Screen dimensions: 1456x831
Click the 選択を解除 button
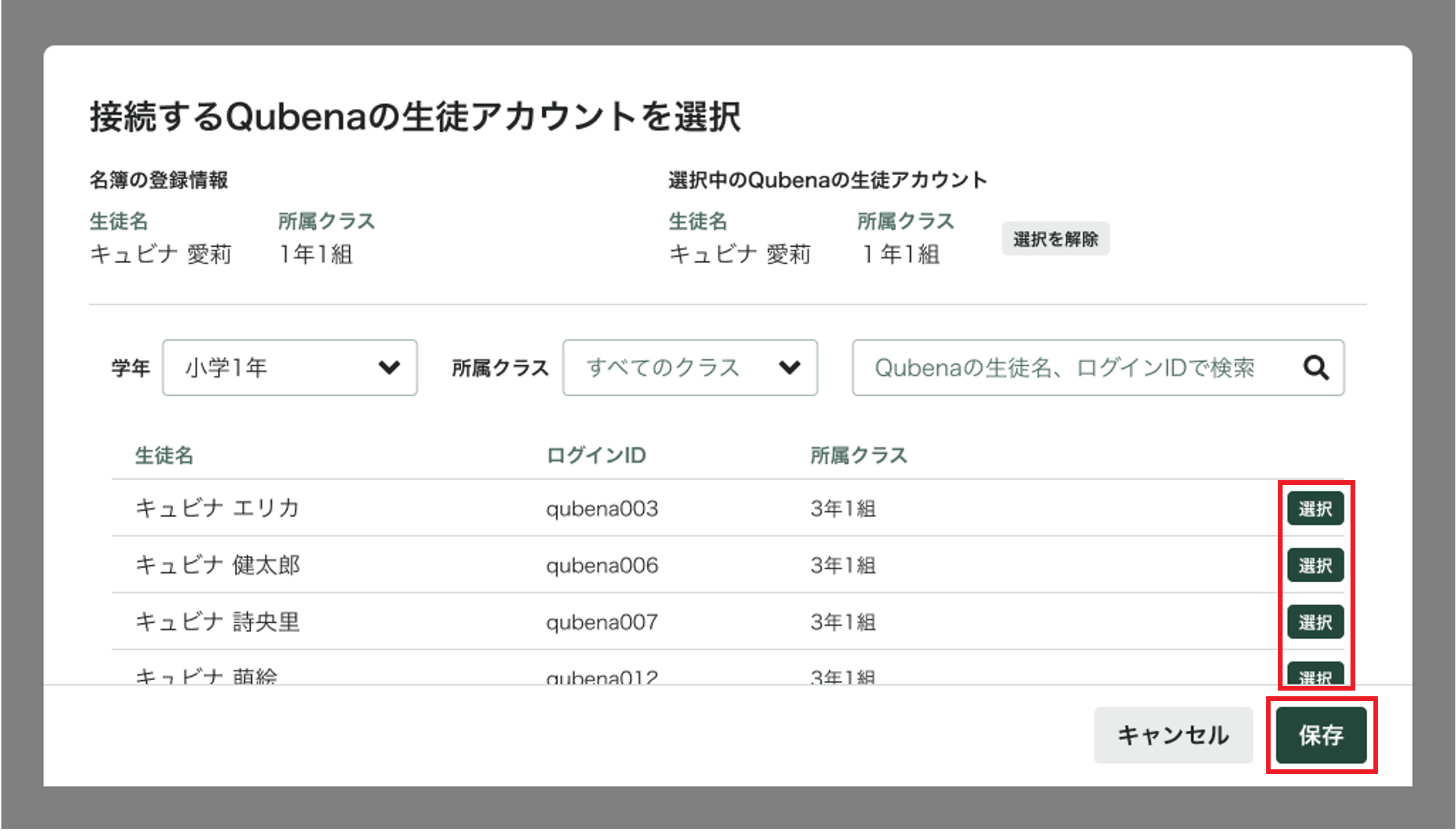1055,238
